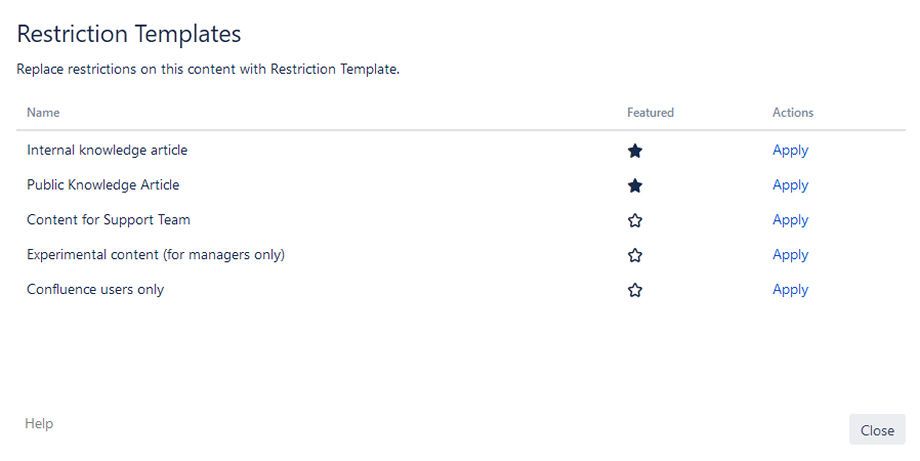Open the Help link
920x461 pixels.
click(39, 423)
